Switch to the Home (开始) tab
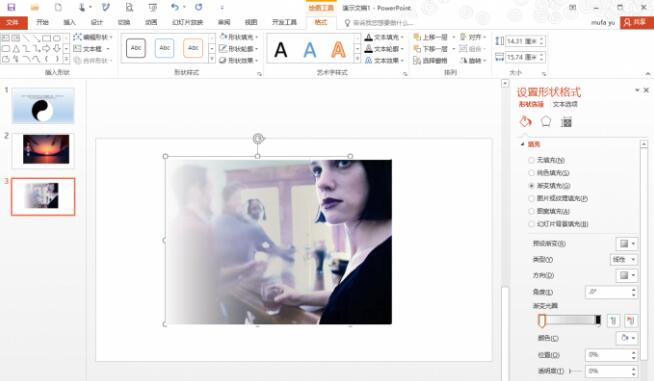The height and width of the screenshot is (381, 654). point(42,23)
